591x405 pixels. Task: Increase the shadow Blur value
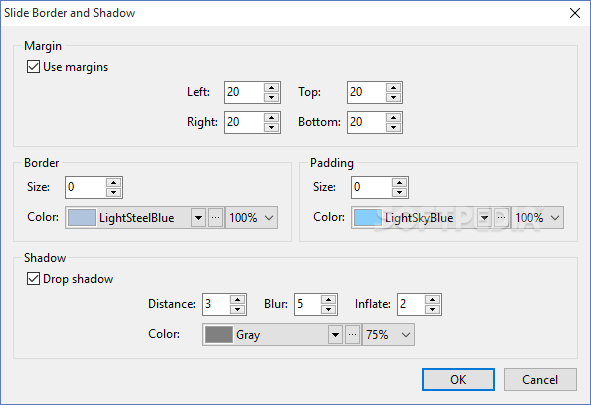click(329, 300)
